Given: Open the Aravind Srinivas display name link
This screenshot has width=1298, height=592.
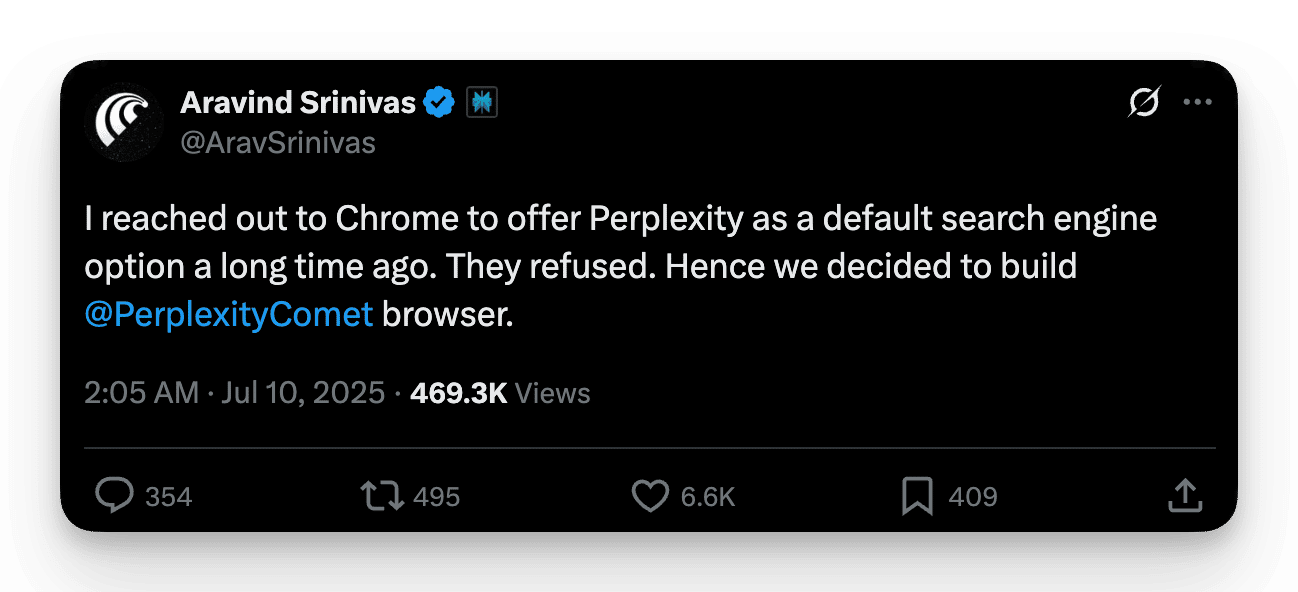Looking at the screenshot, I should click(297, 102).
